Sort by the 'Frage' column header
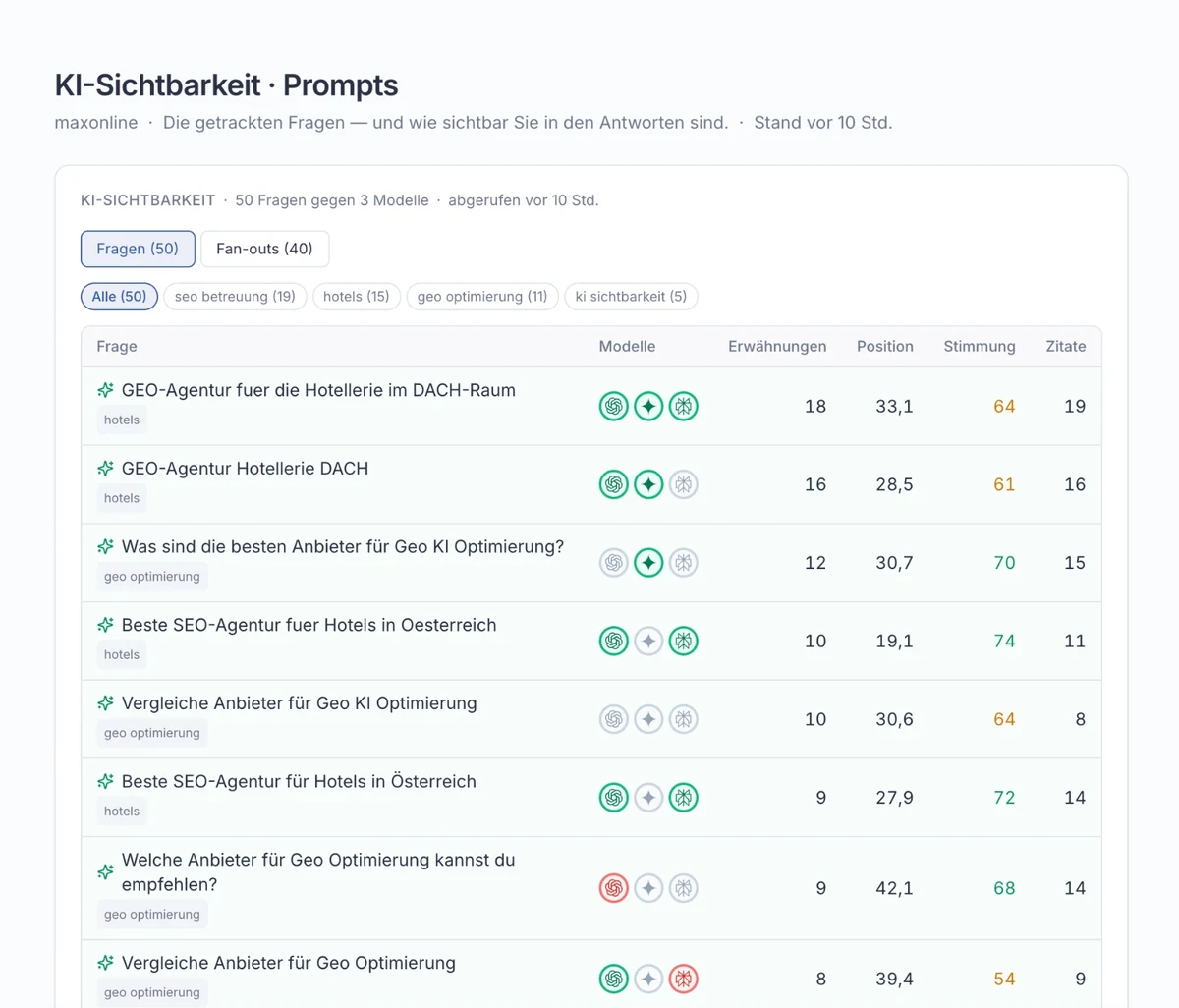1179x1008 pixels. [x=117, y=346]
